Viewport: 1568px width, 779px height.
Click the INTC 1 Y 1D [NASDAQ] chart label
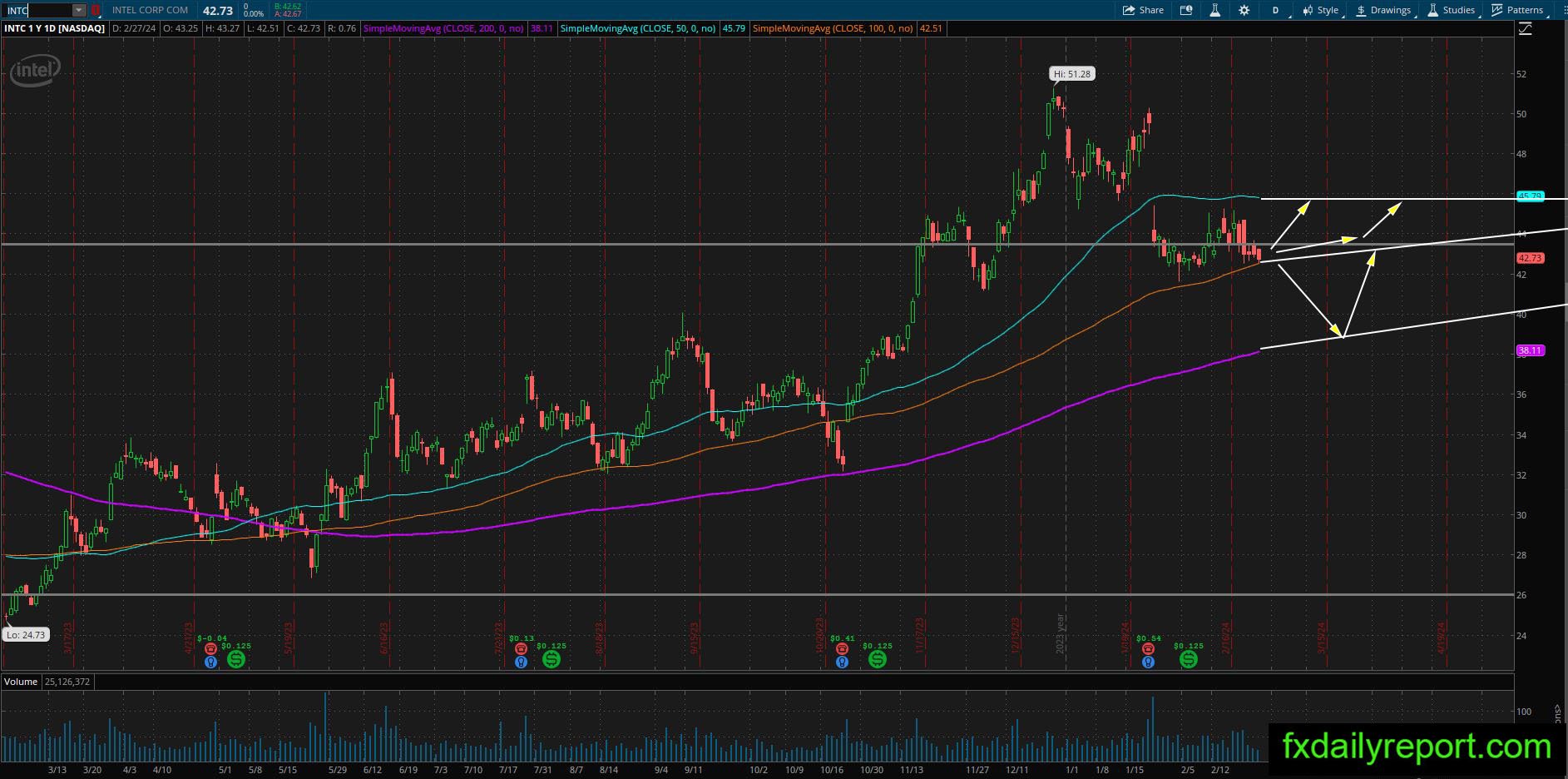[55, 28]
